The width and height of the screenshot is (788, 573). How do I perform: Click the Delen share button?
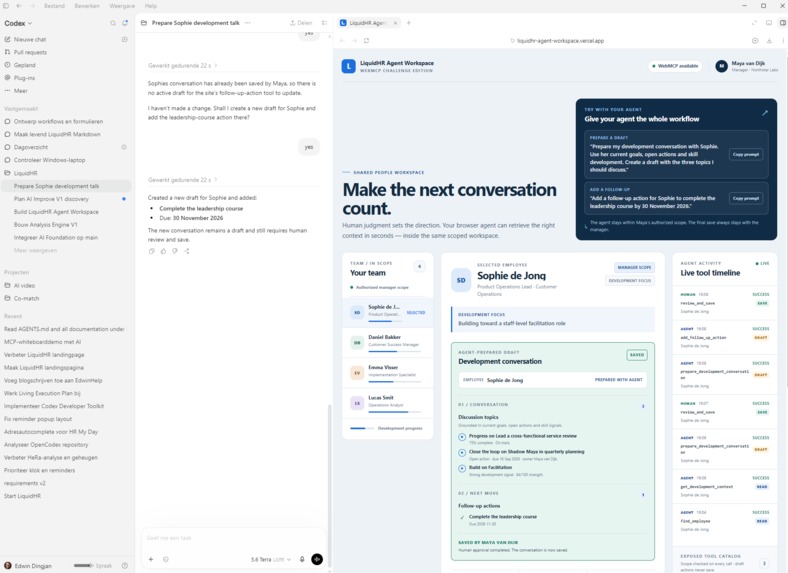[x=301, y=23]
